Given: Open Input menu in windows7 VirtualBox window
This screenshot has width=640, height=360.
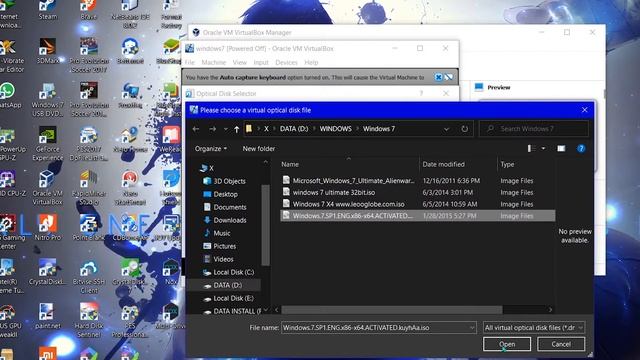Looking at the screenshot, I should click(x=261, y=62).
